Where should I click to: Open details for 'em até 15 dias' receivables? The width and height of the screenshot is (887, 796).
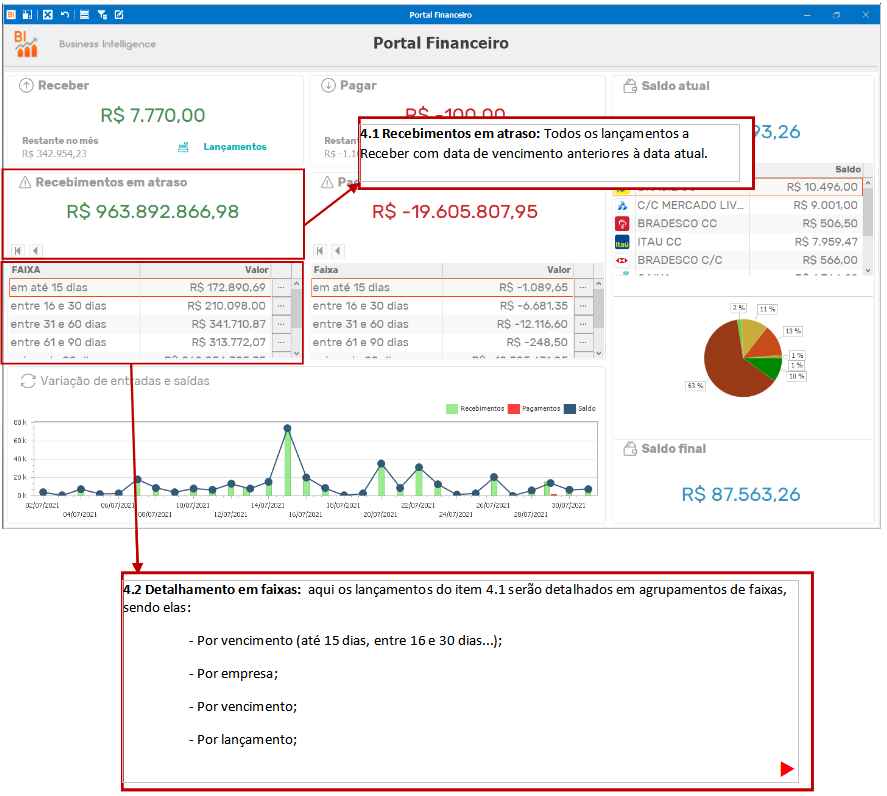281,287
